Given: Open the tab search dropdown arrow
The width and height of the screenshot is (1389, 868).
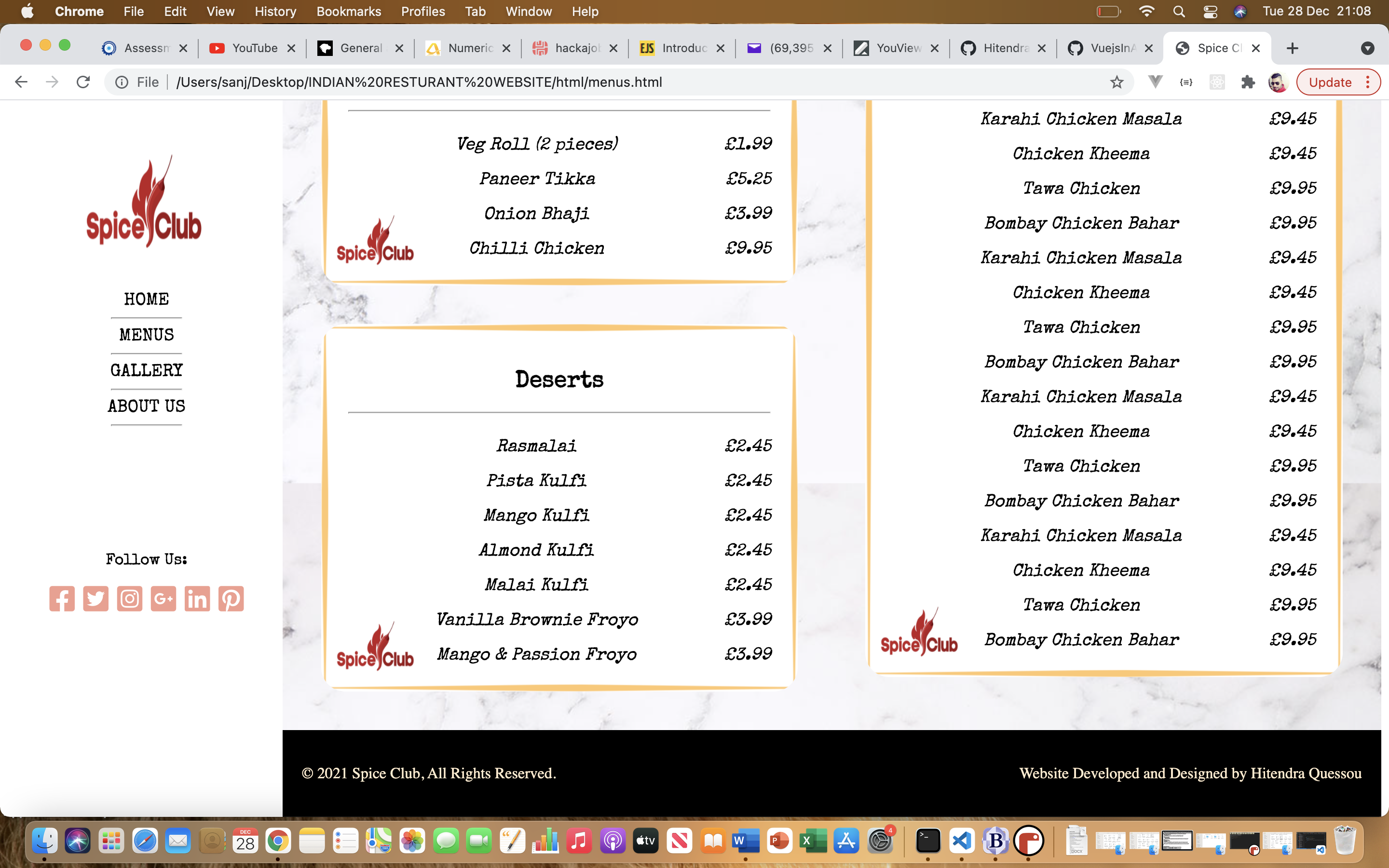Looking at the screenshot, I should click(1368, 48).
